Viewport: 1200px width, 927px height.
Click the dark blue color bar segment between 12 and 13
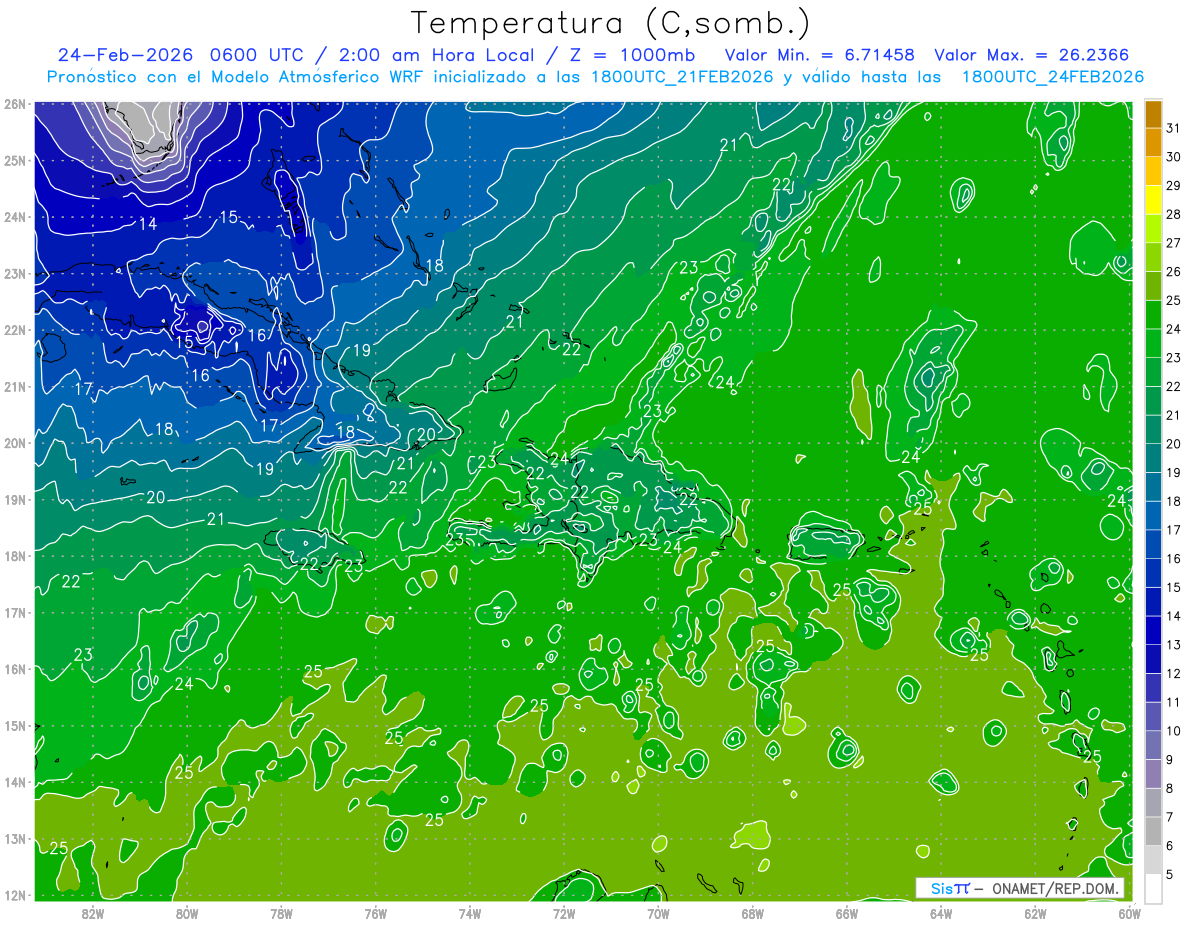click(1153, 658)
